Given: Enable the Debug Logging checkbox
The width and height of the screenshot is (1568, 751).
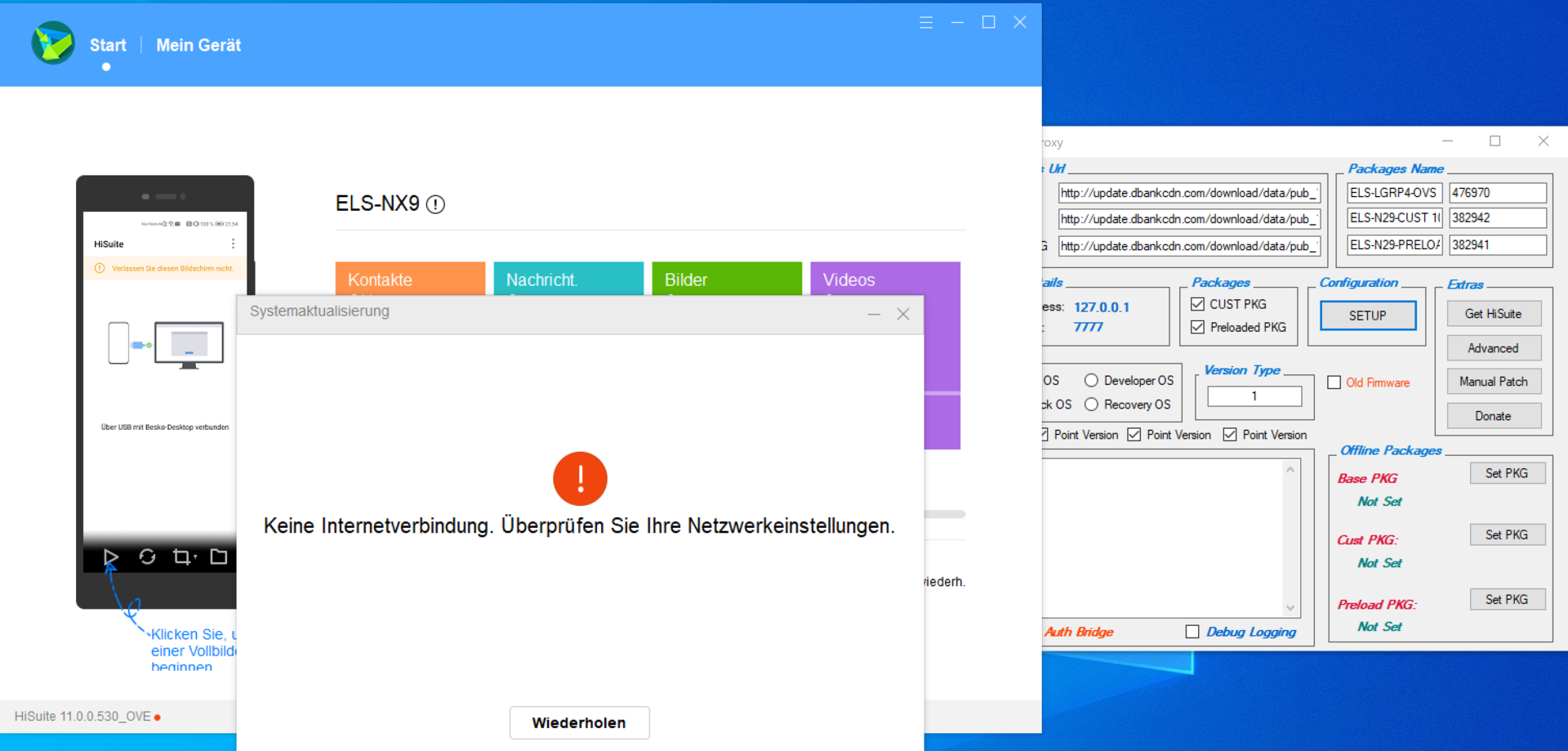Looking at the screenshot, I should [1192, 632].
